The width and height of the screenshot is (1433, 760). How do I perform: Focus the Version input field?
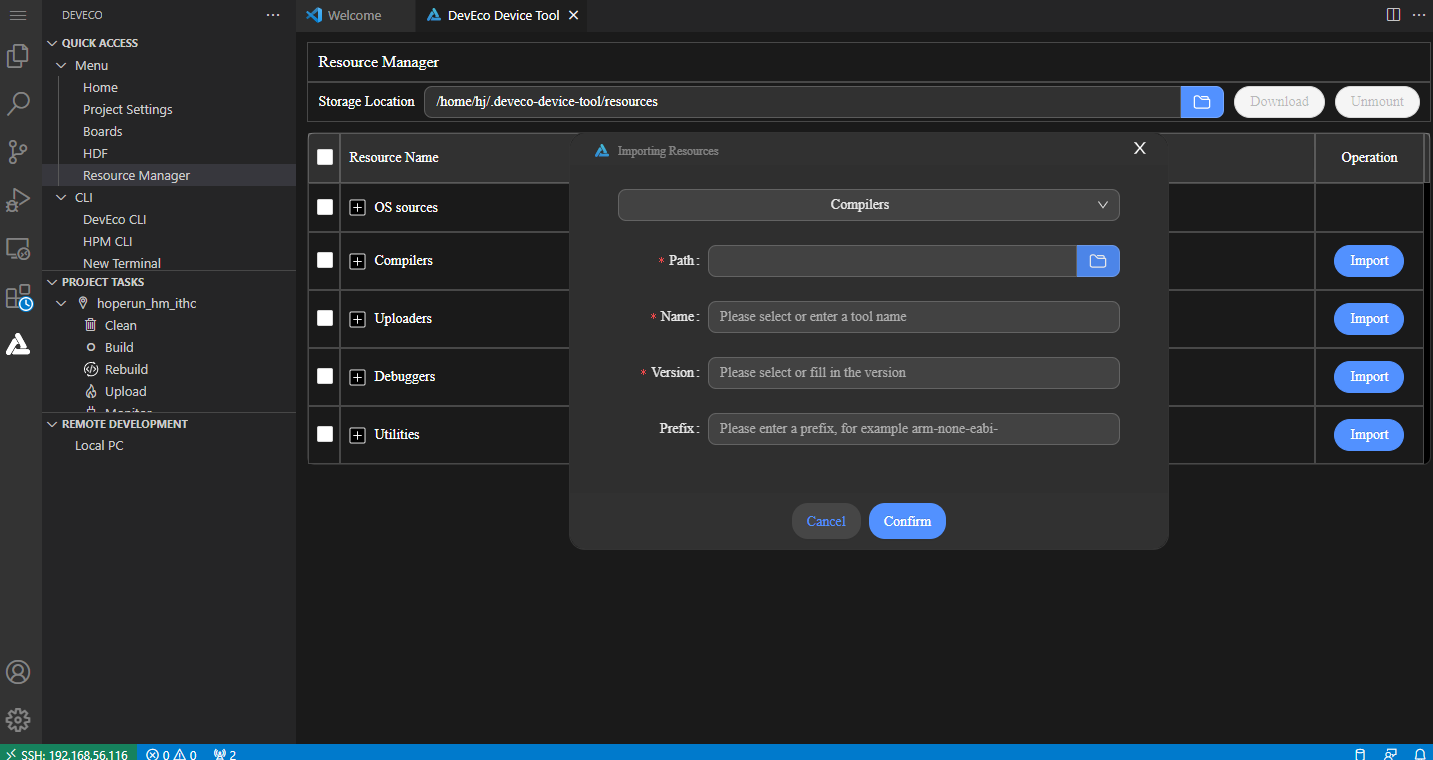click(x=914, y=373)
